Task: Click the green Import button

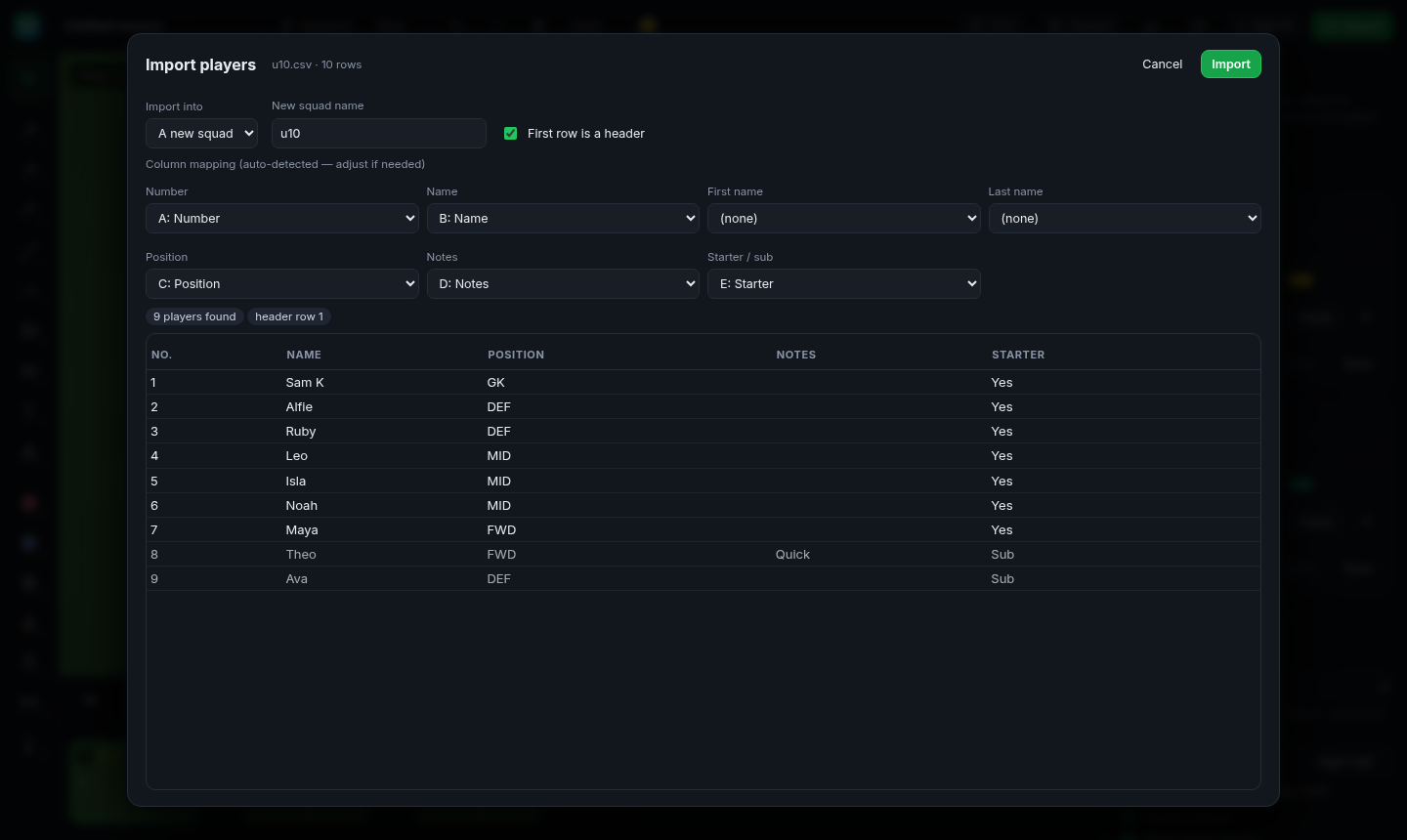Action: click(x=1230, y=64)
